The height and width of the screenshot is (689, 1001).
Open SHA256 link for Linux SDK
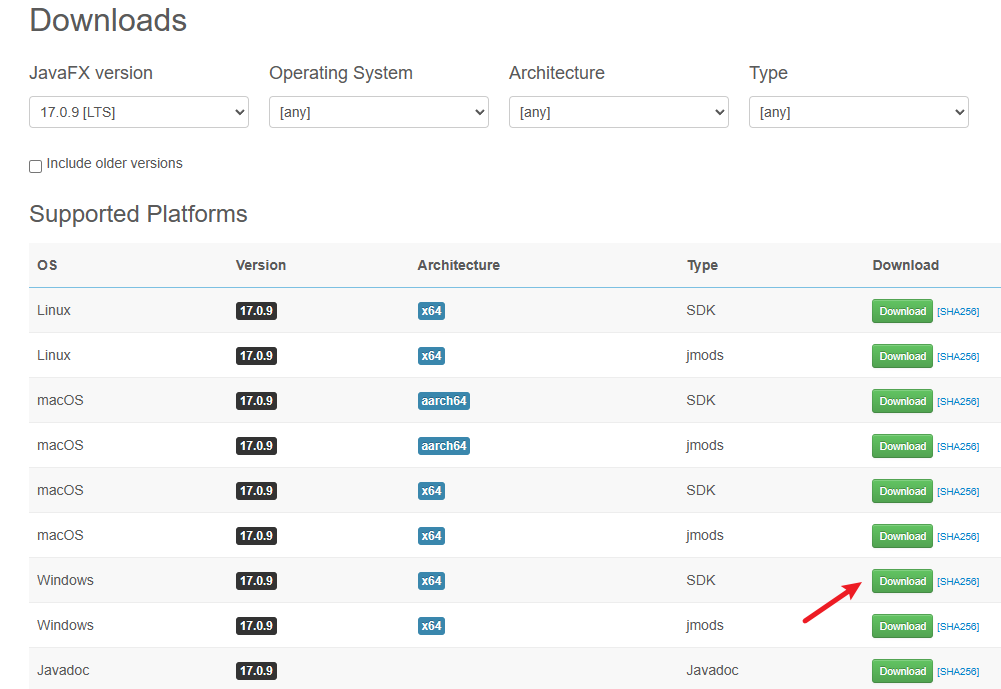click(x=958, y=312)
